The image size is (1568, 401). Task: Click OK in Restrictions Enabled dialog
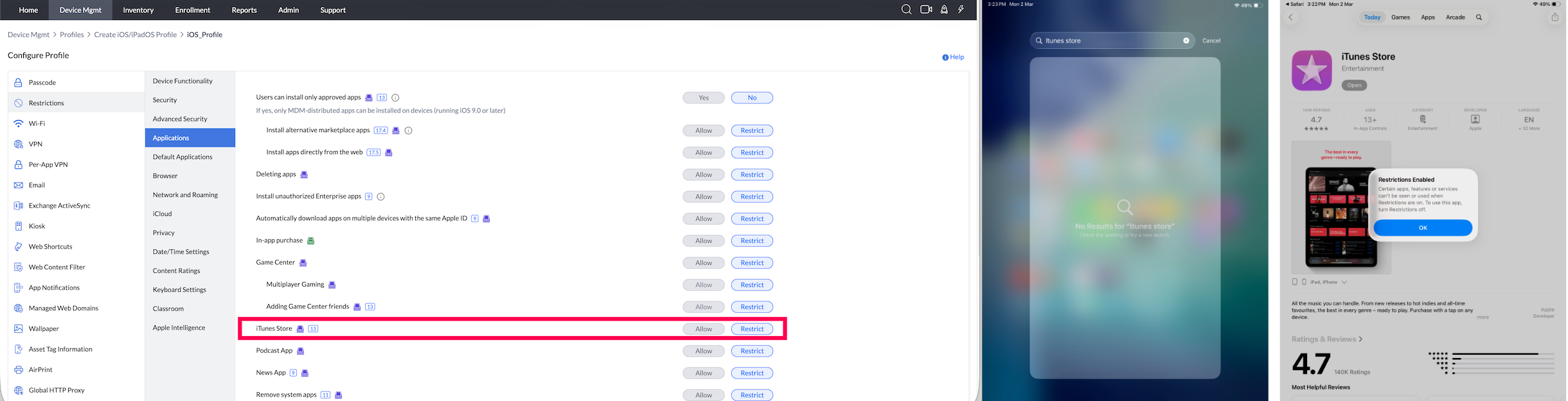(x=1423, y=227)
